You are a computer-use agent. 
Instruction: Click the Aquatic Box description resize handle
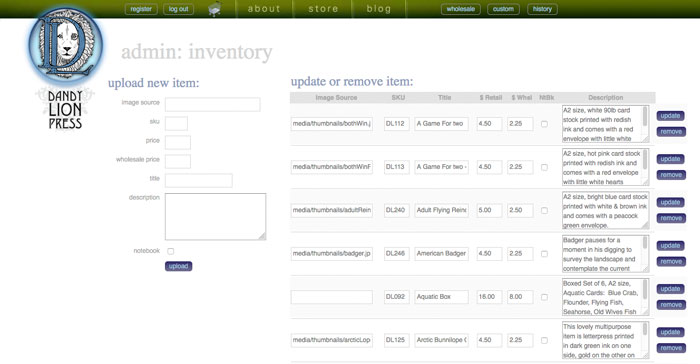[x=646, y=312]
